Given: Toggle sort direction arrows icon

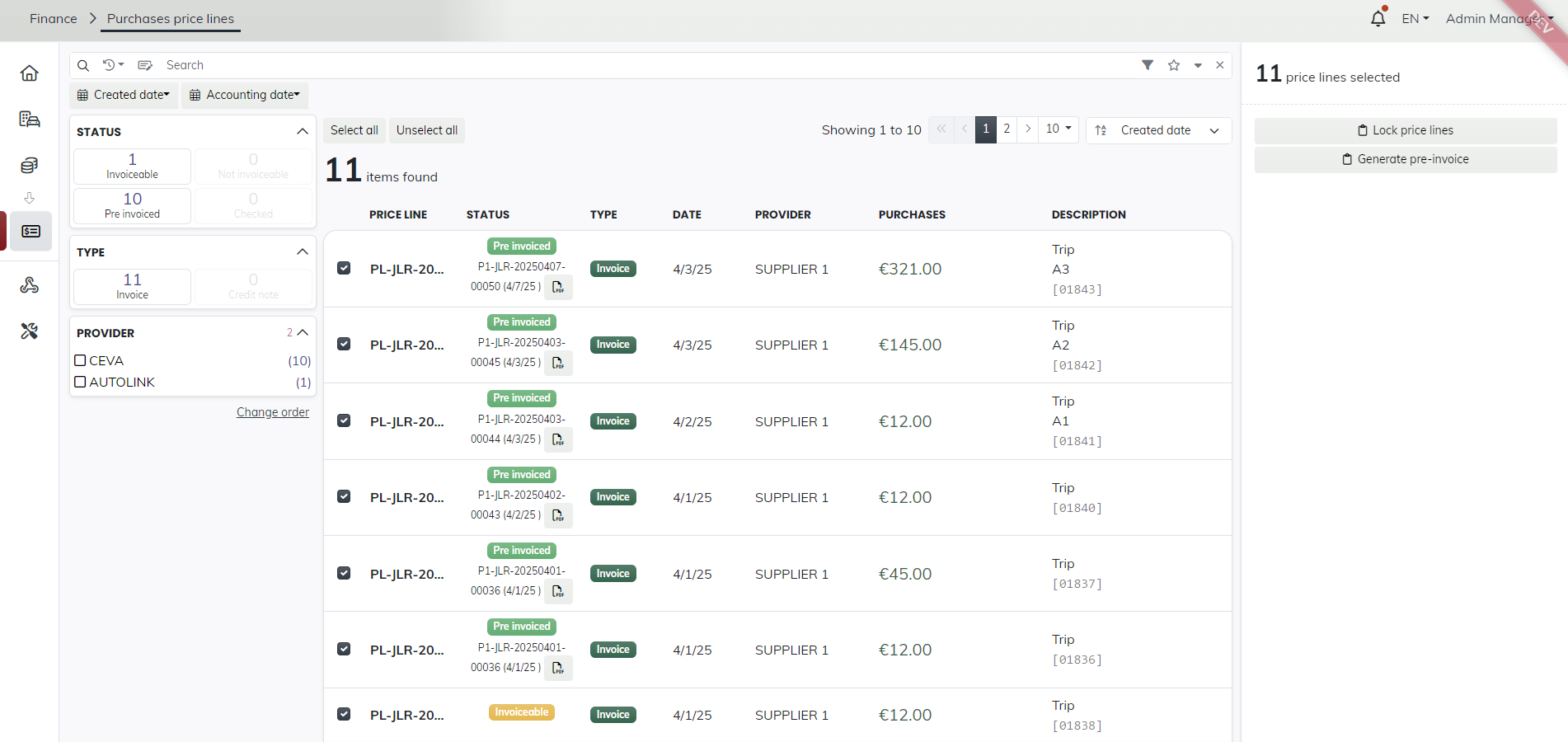Looking at the screenshot, I should point(1101,130).
